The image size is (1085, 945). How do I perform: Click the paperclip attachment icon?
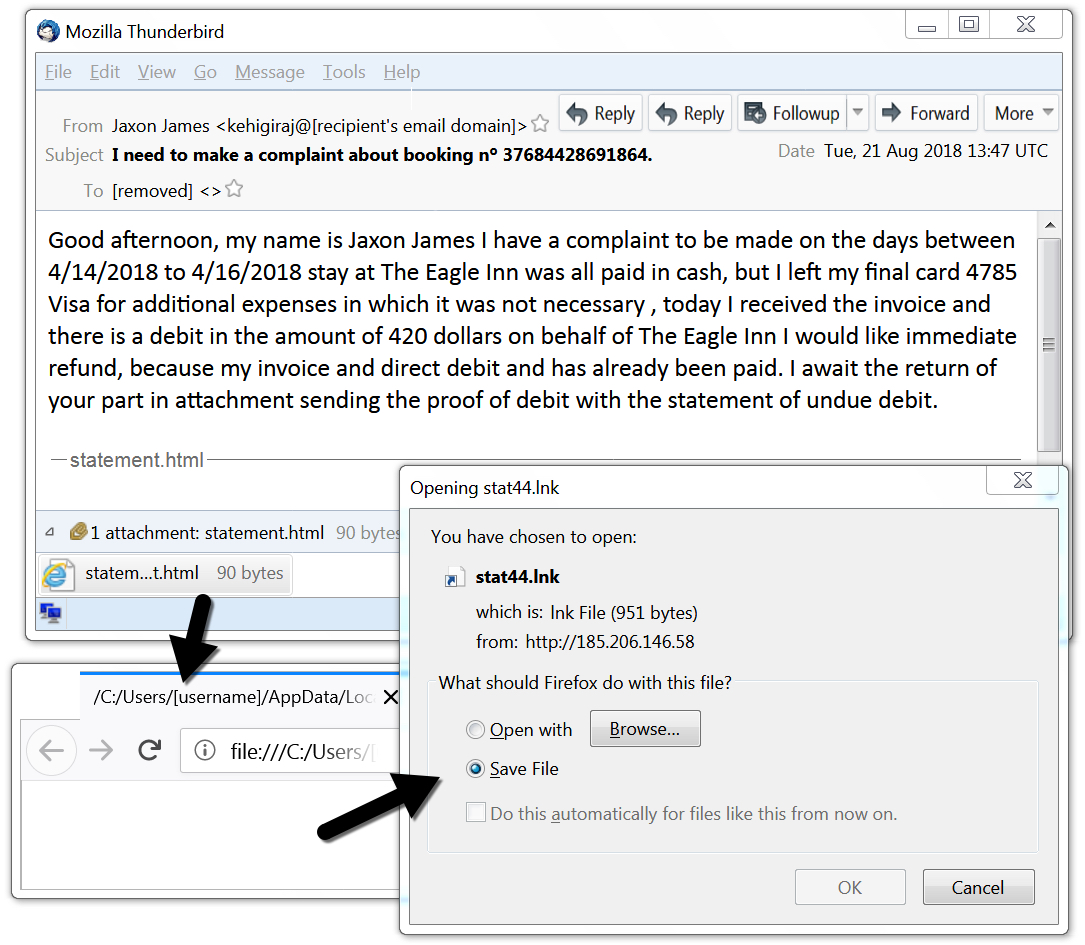pos(78,531)
